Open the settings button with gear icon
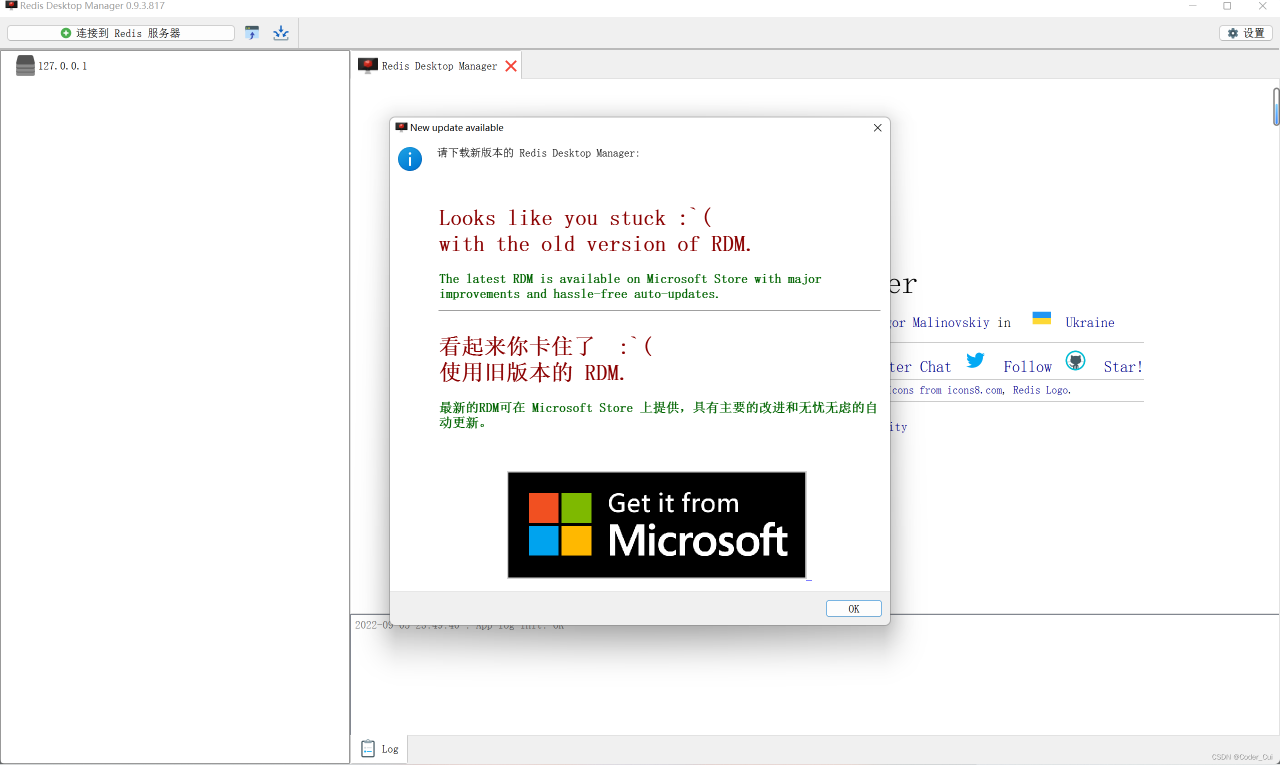Screen dimensions: 1280x765 click(x=1246, y=33)
